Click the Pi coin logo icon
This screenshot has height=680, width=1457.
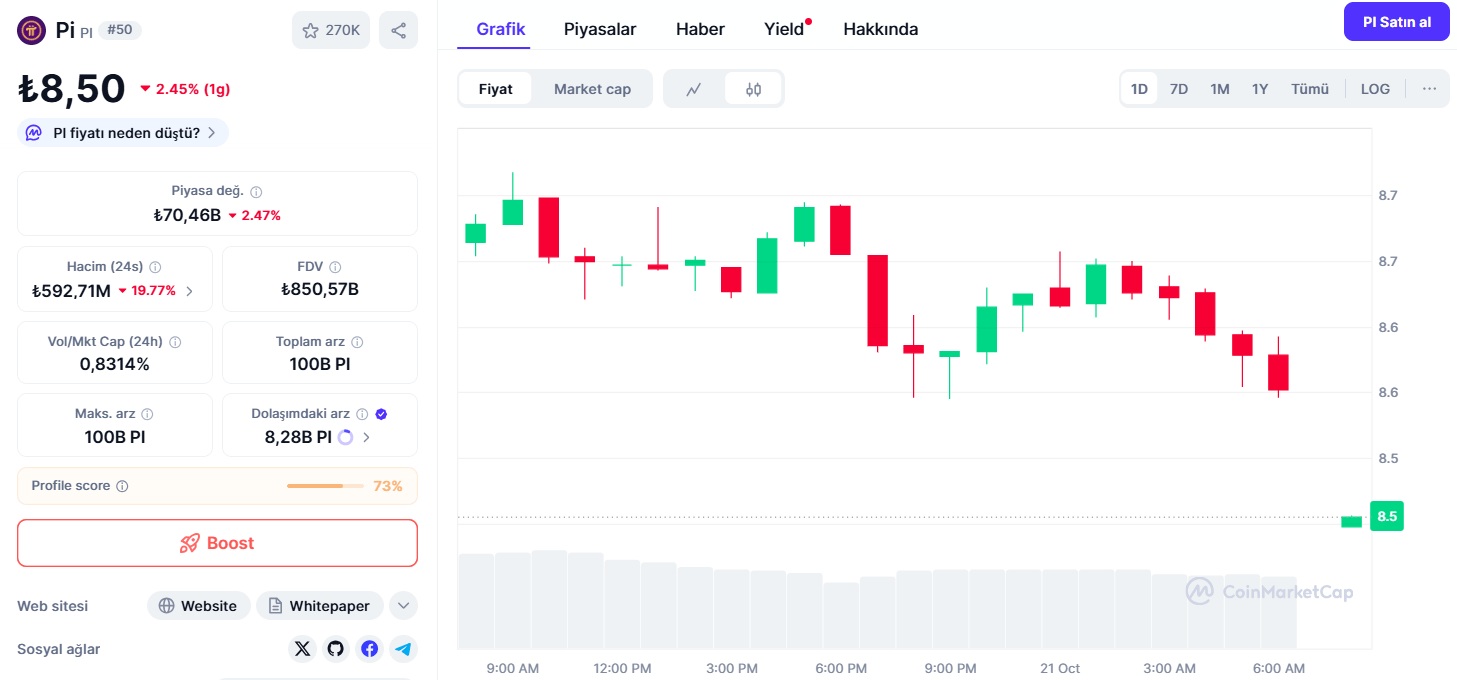click(x=32, y=30)
